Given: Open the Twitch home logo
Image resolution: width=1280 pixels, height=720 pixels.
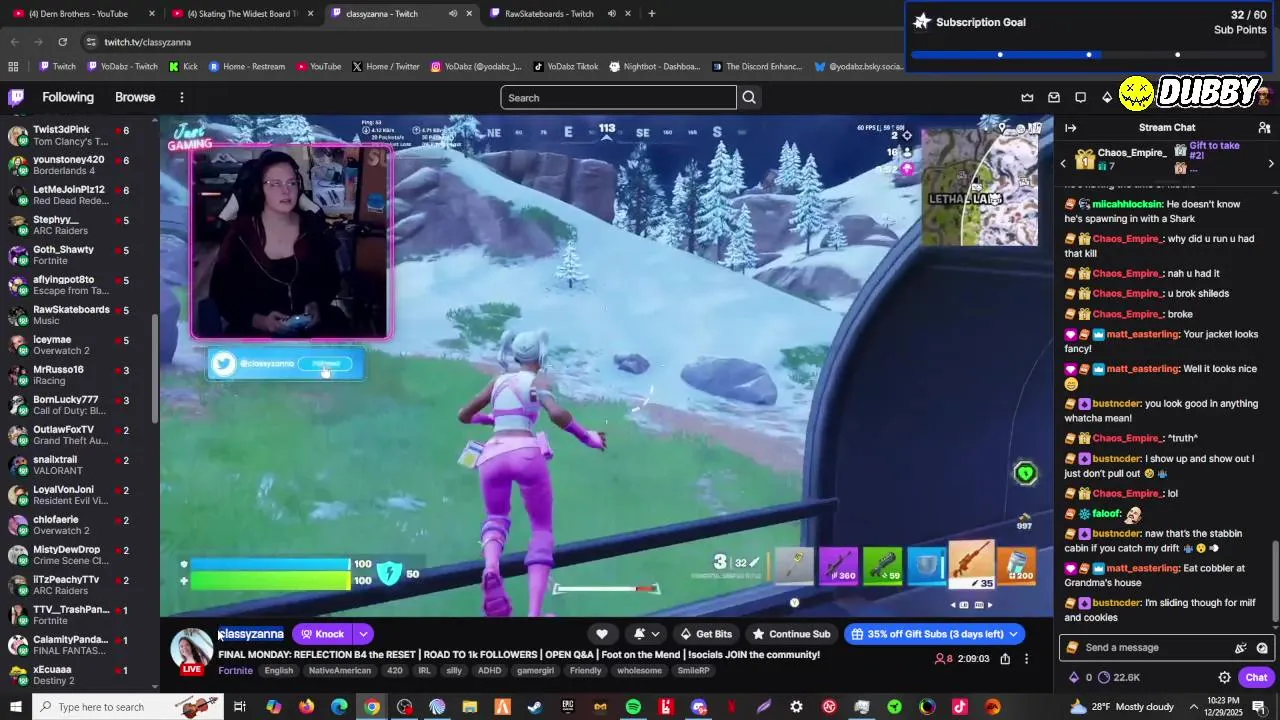Looking at the screenshot, I should [16, 97].
